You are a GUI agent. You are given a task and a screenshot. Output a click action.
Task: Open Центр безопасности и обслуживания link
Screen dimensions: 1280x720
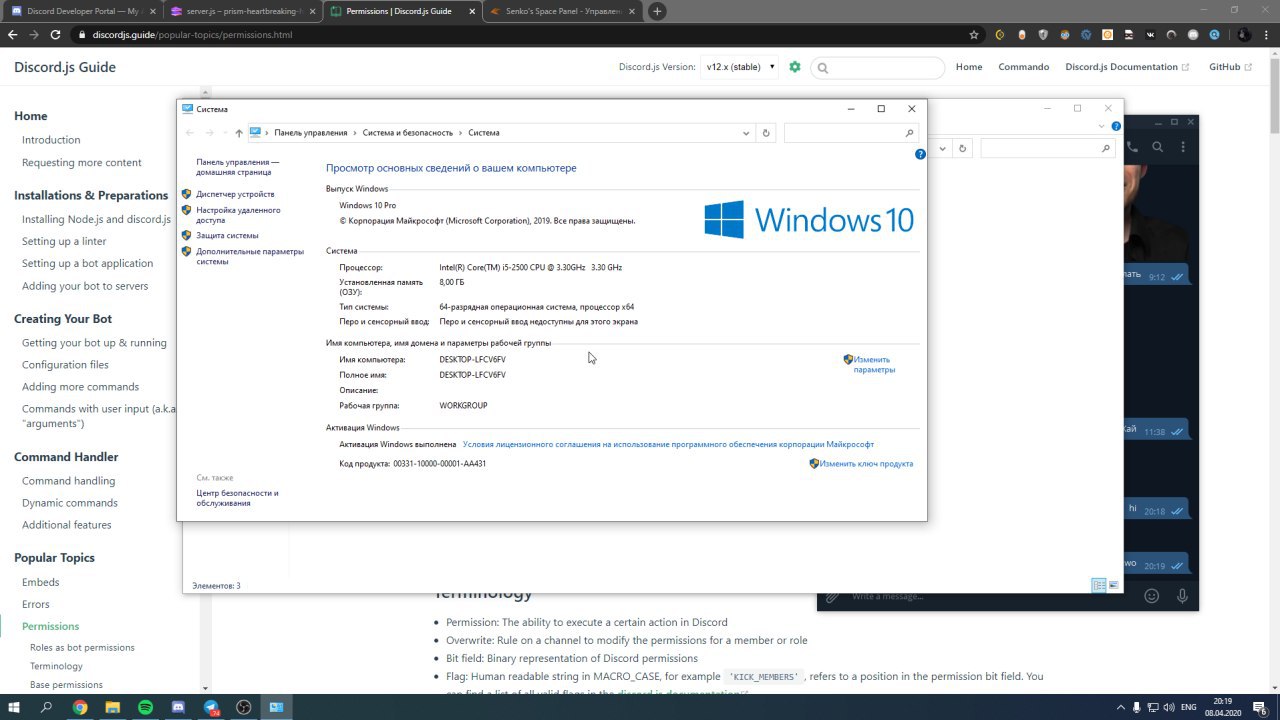pyautogui.click(x=237, y=498)
